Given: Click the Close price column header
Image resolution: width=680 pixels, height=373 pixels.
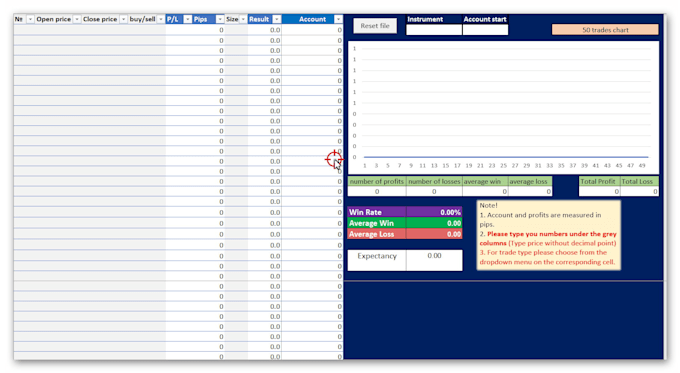Looking at the screenshot, I should [x=100, y=19].
